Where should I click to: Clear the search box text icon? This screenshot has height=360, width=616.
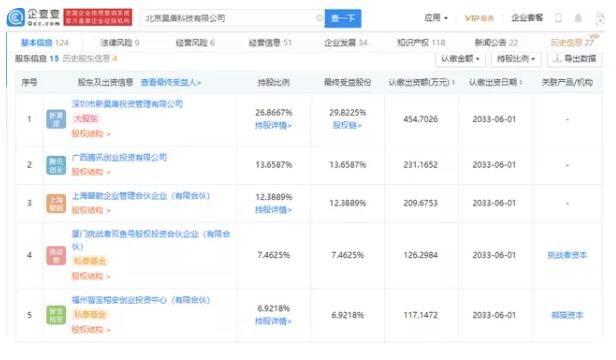point(319,18)
